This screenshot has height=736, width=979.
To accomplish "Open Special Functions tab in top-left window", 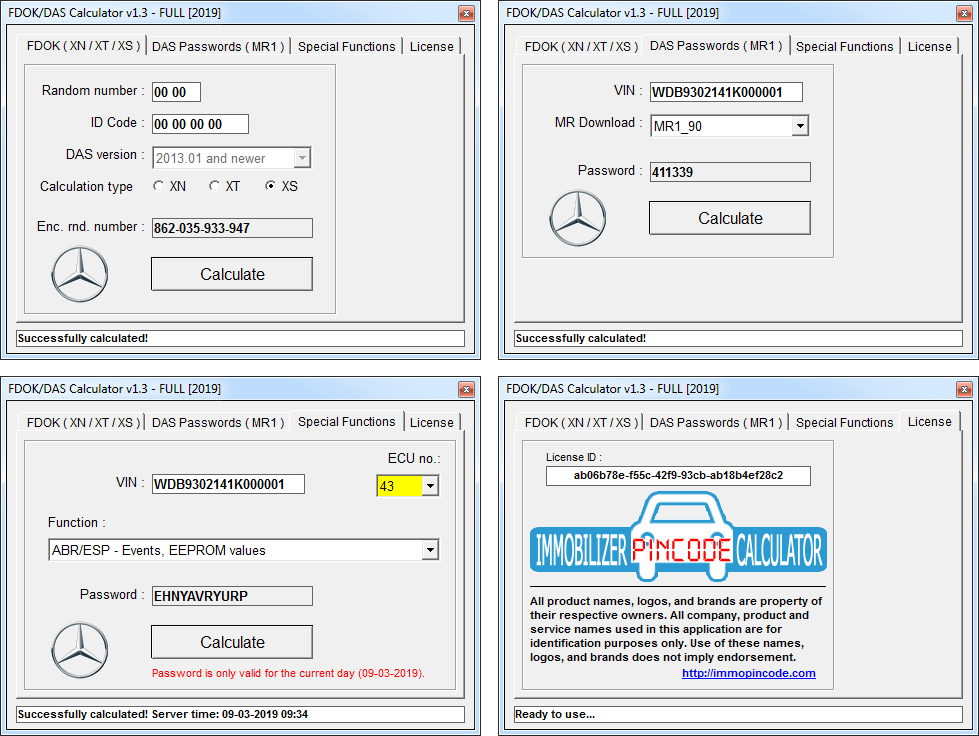I will pos(347,47).
